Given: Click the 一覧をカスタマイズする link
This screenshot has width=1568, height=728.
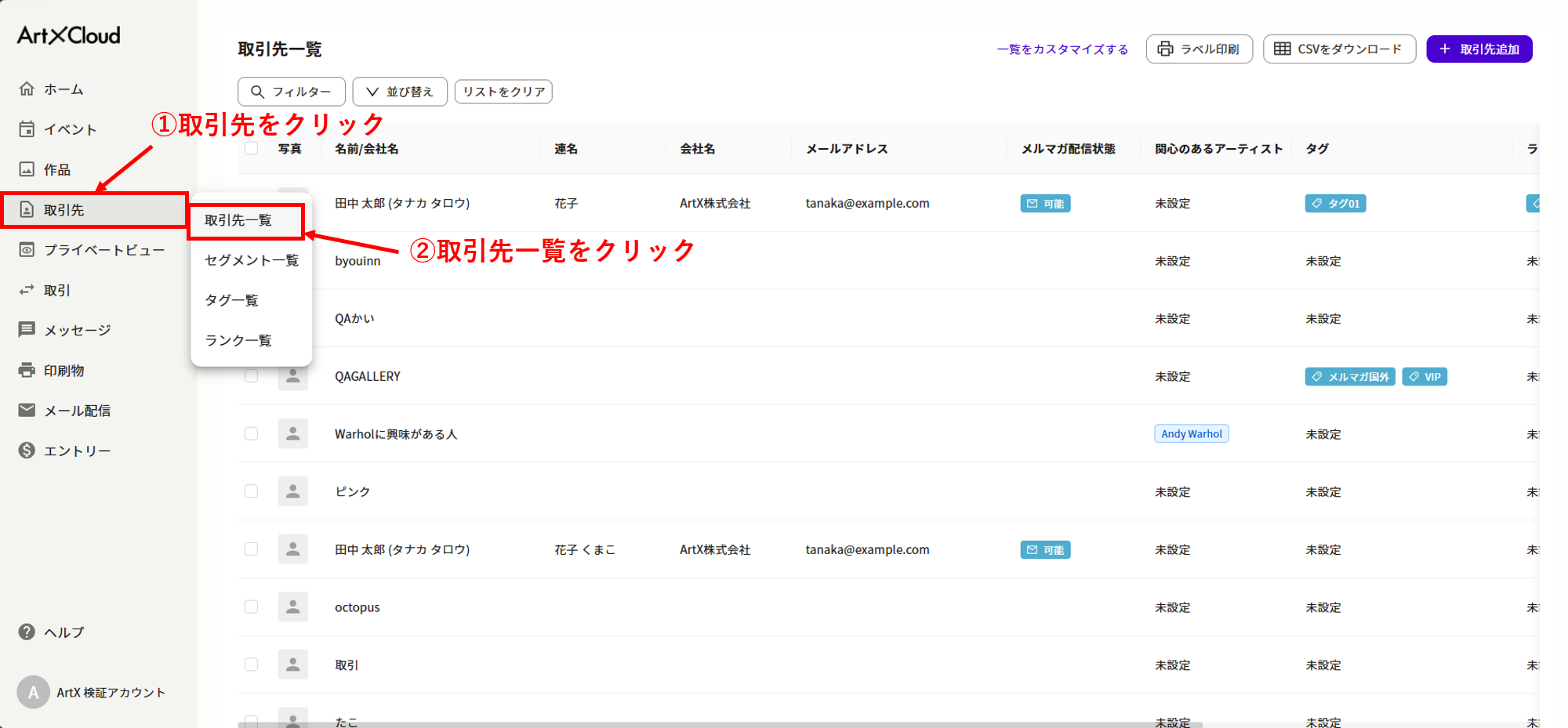Looking at the screenshot, I should (1062, 49).
